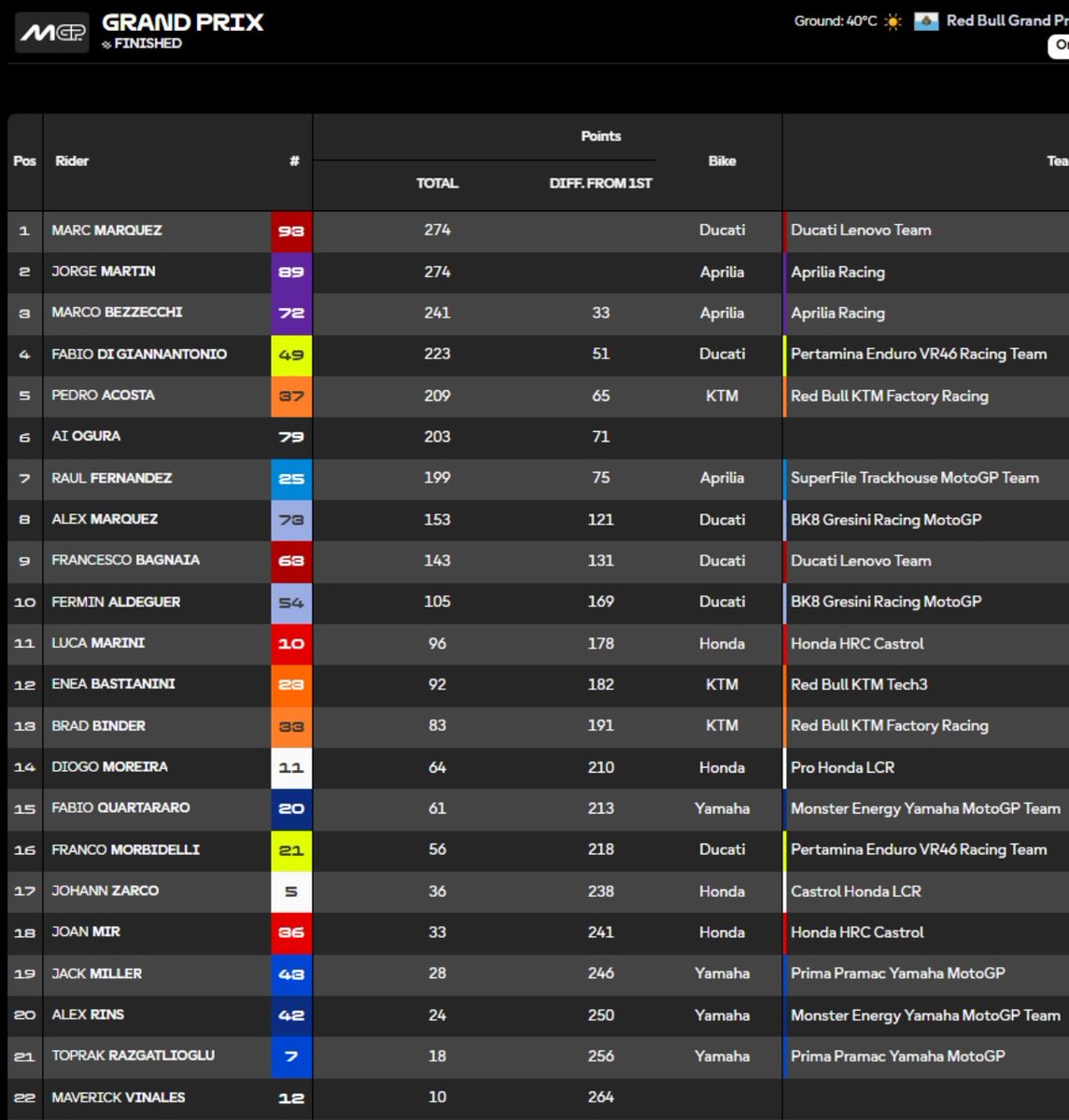1069x1120 pixels.
Task: Open rider FRANCO MORBIDELLI
Action: [125, 849]
